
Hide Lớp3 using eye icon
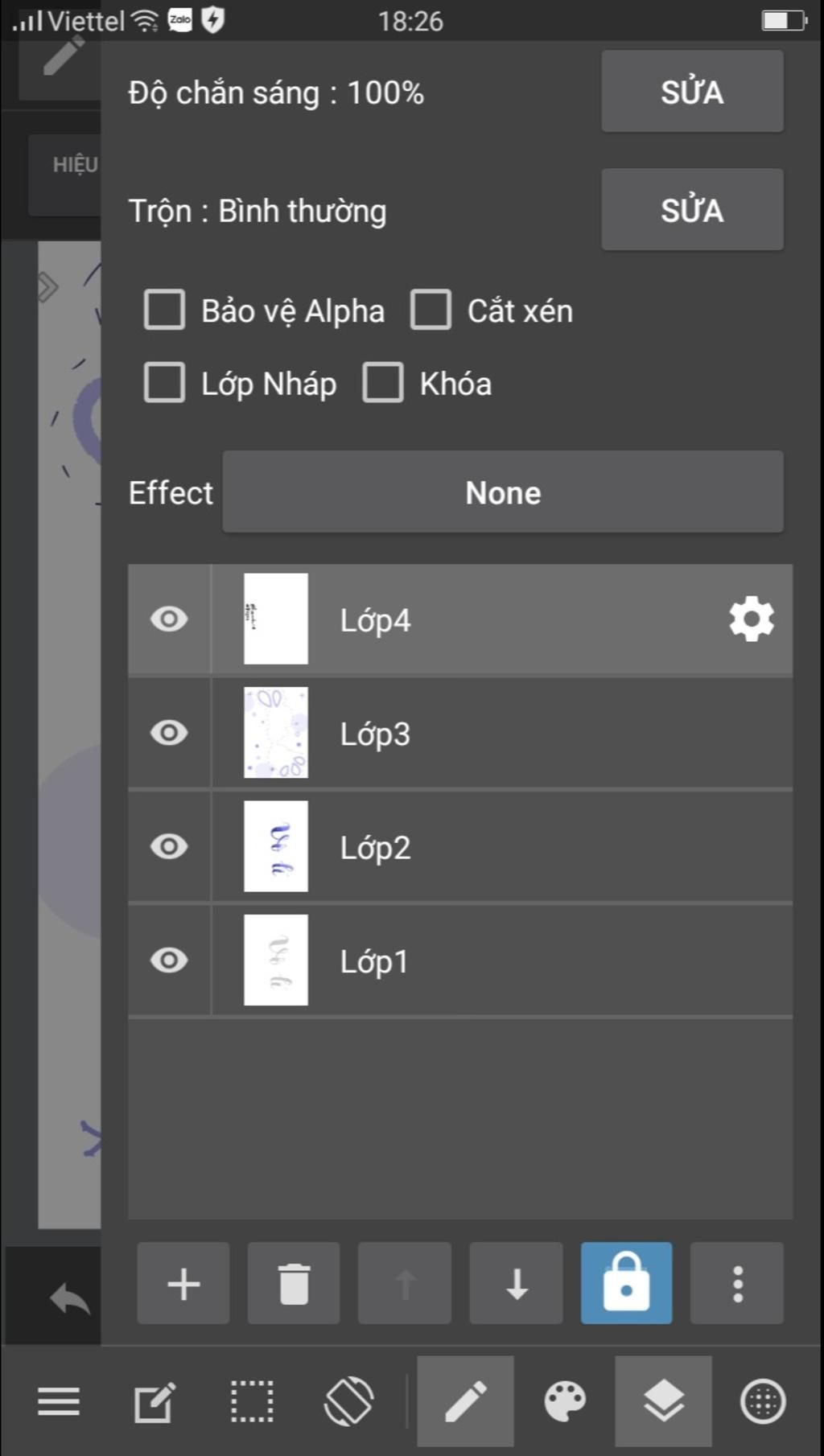pos(169,733)
